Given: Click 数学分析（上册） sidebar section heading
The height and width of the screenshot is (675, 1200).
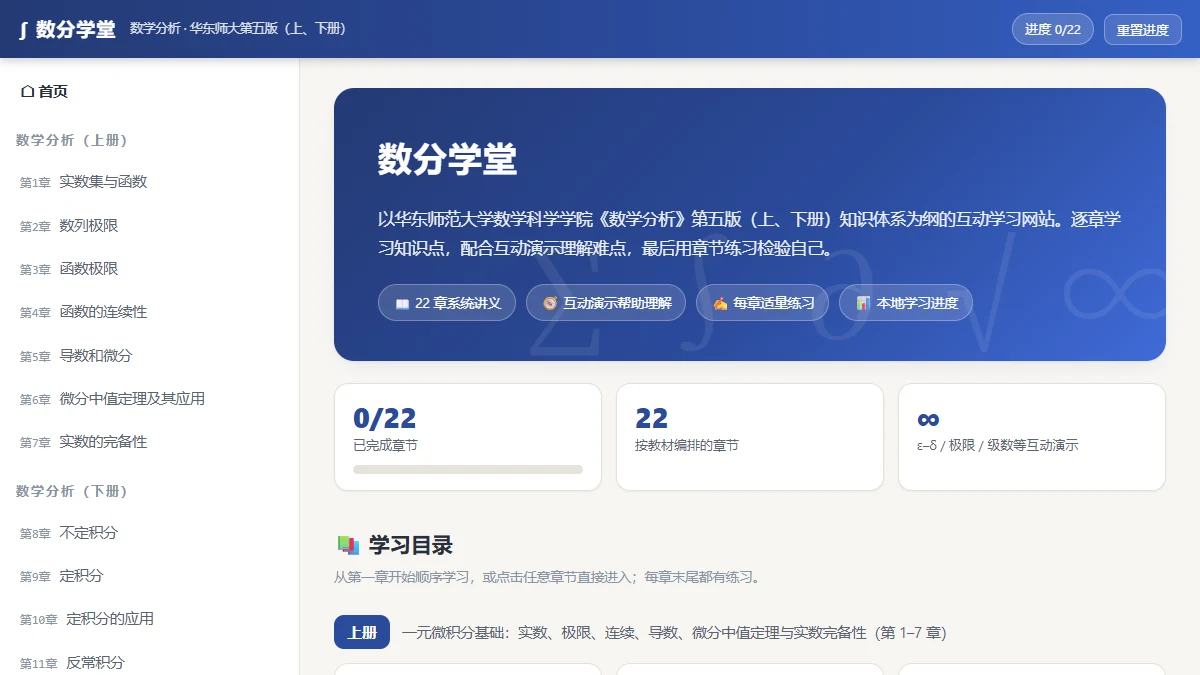Looking at the screenshot, I should 72,140.
